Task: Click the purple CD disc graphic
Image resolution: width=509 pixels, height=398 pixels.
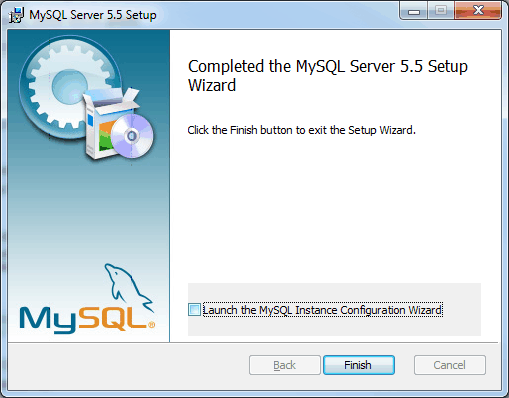Action: (132, 136)
